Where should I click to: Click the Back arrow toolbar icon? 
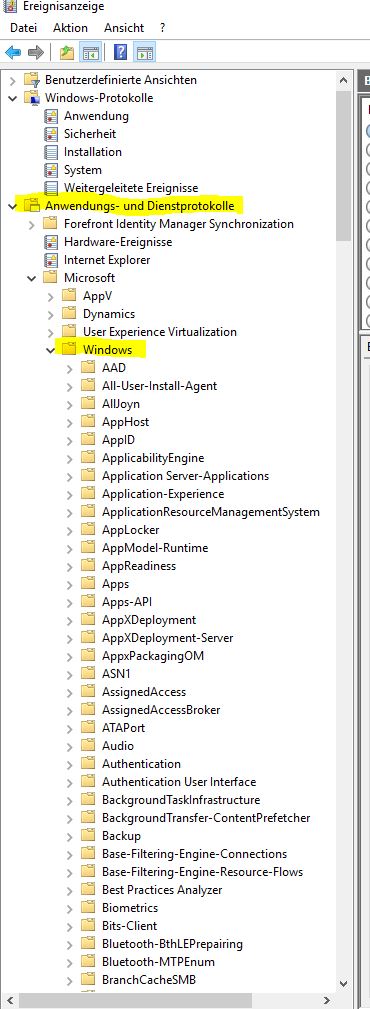(x=13, y=52)
